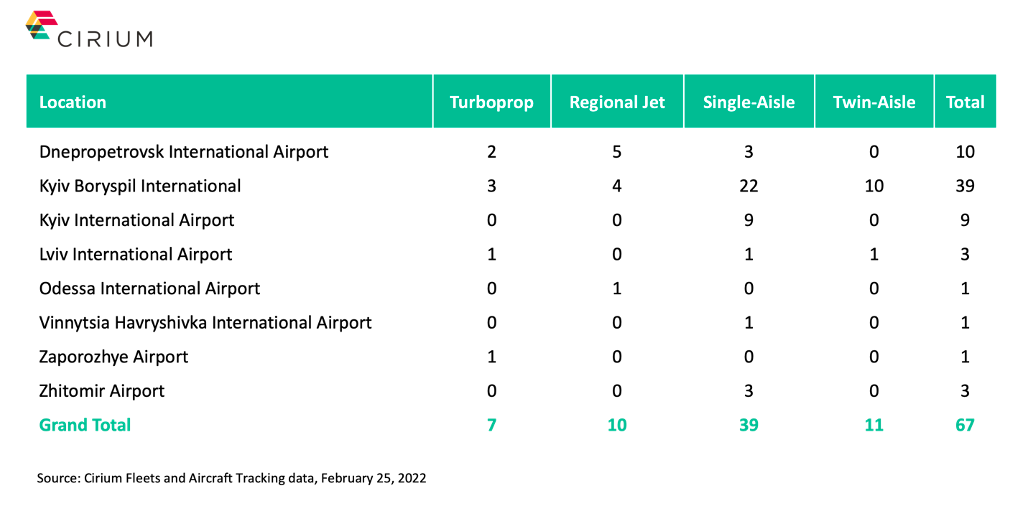
Task: Click Lviv International Airport row label
Action: 136,254
